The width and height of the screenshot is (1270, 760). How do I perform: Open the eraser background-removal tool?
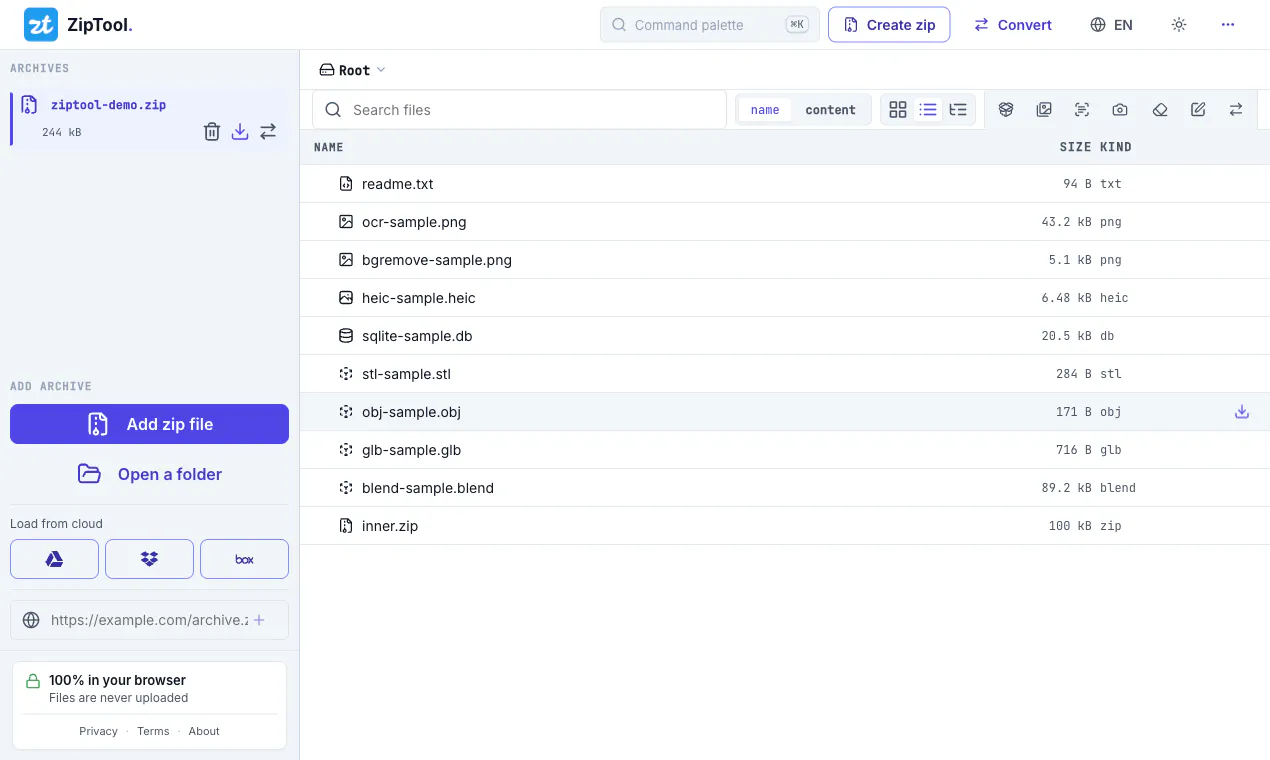point(1160,110)
